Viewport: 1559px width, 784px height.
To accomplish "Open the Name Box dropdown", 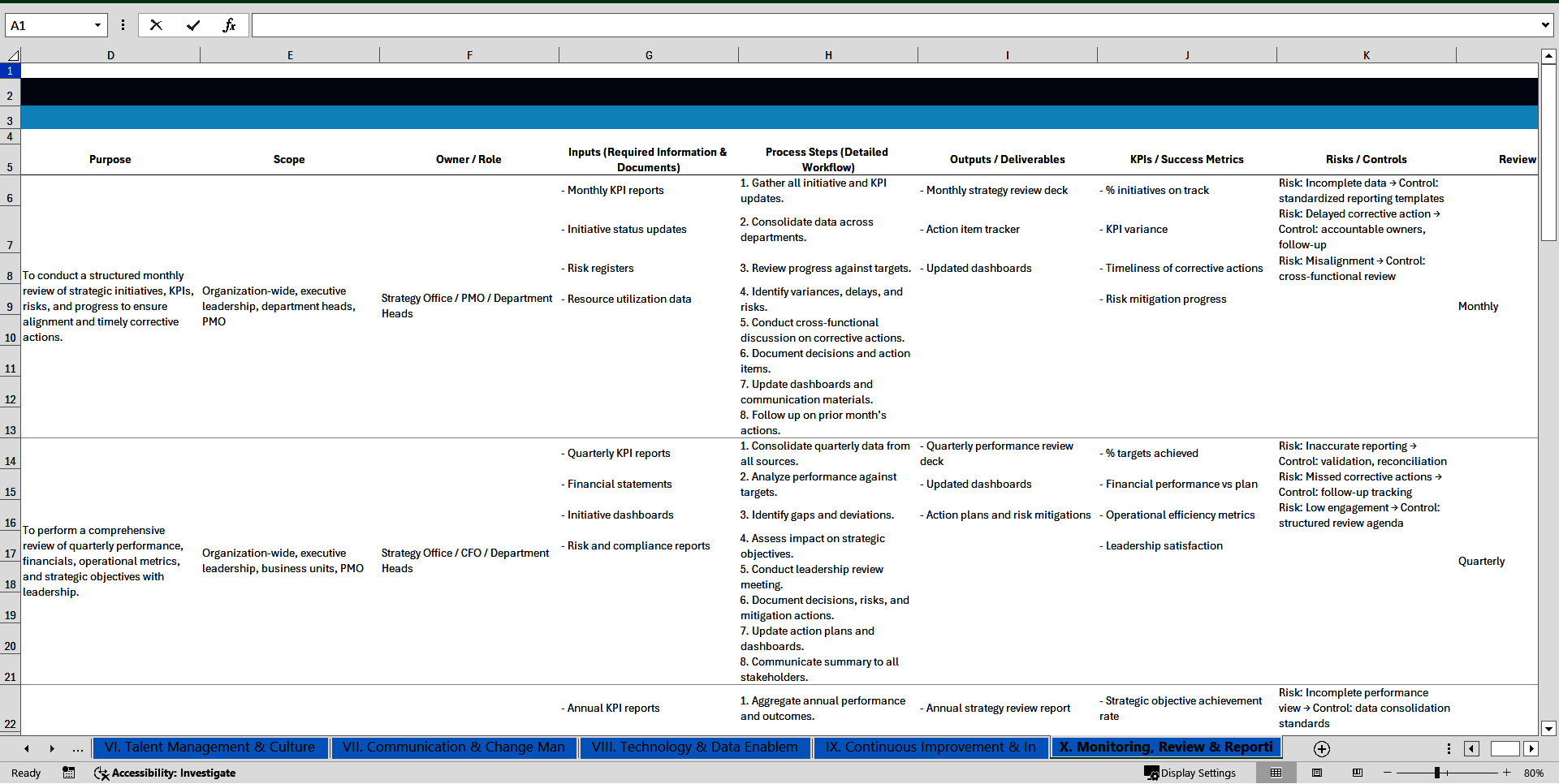I will [97, 25].
